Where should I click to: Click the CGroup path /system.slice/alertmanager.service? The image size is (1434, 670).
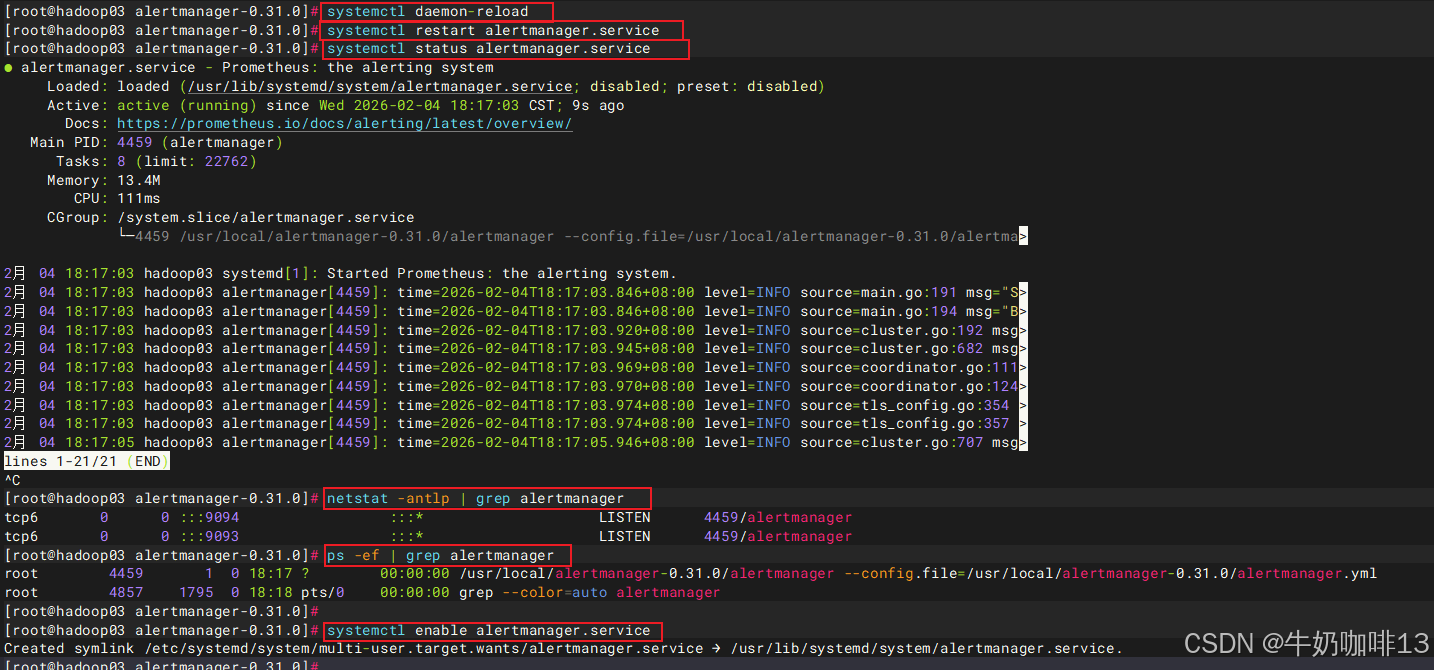coord(266,217)
